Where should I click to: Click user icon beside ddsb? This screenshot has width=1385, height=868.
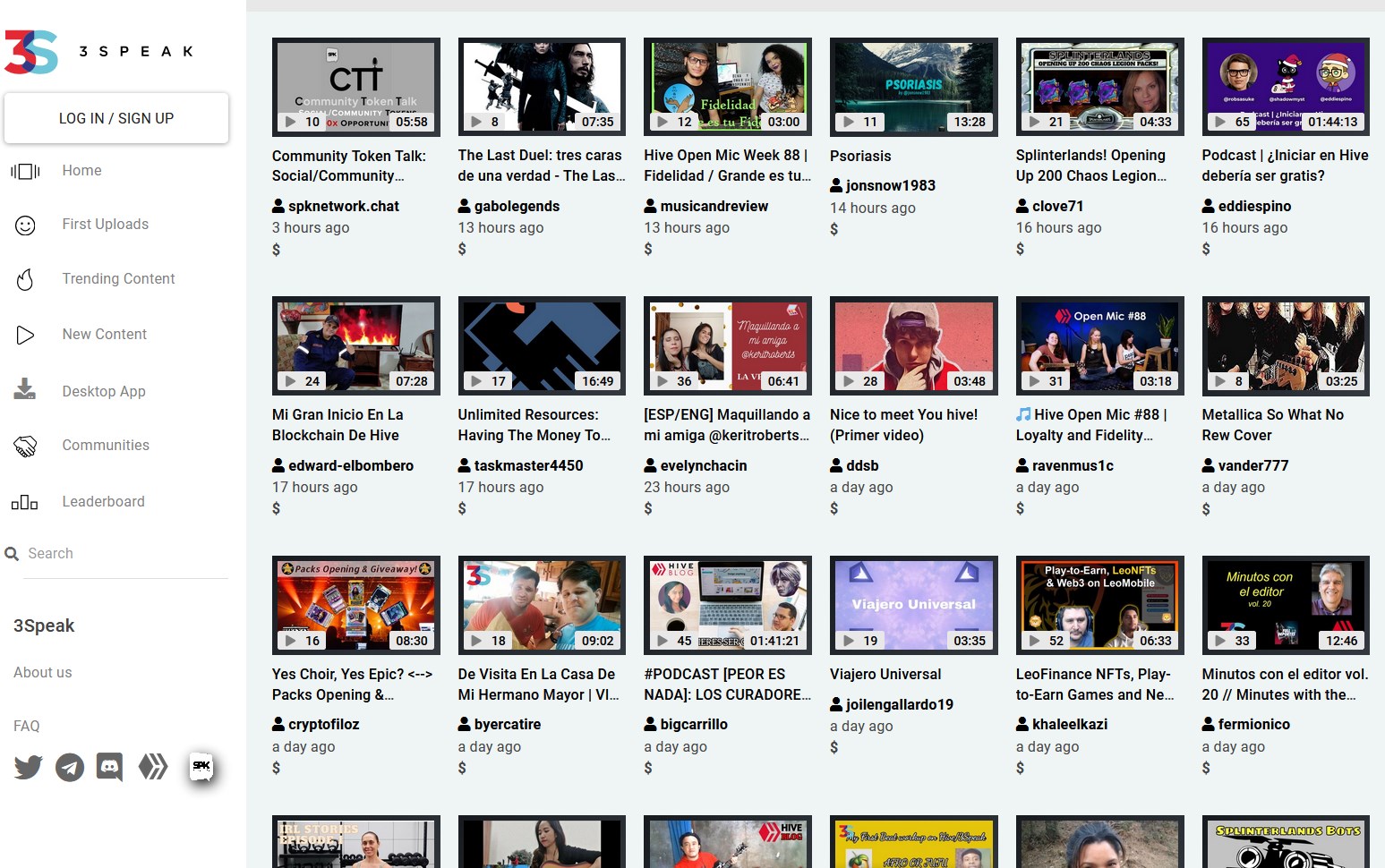(836, 465)
